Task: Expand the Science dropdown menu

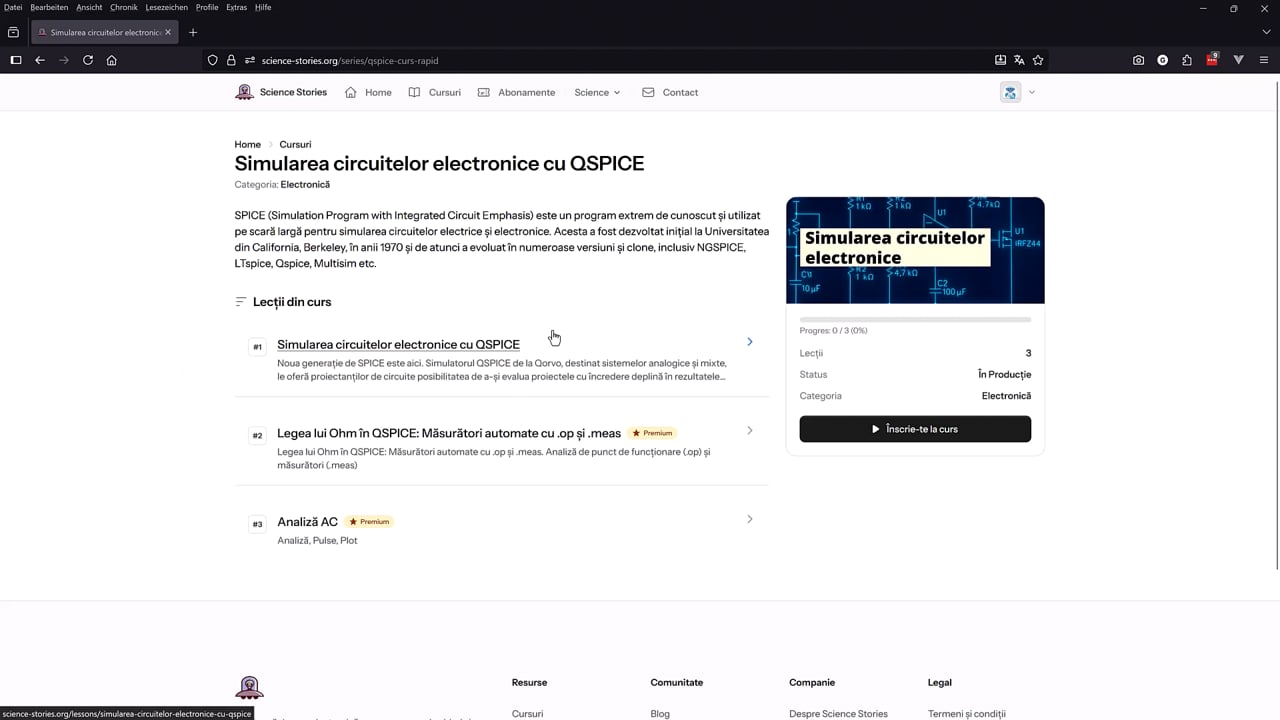Action: point(597,92)
